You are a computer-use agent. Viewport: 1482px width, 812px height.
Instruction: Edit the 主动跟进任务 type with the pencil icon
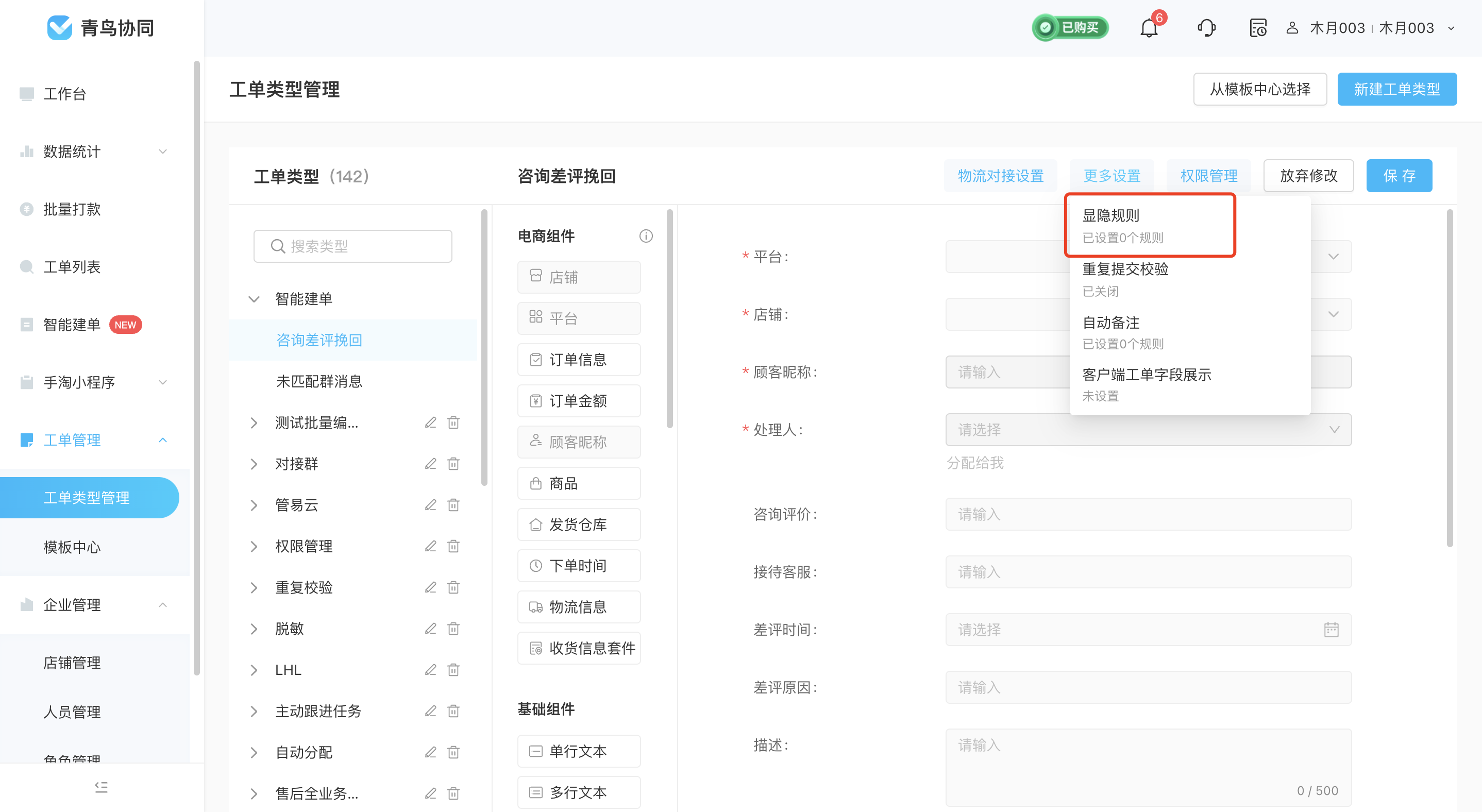(430, 712)
